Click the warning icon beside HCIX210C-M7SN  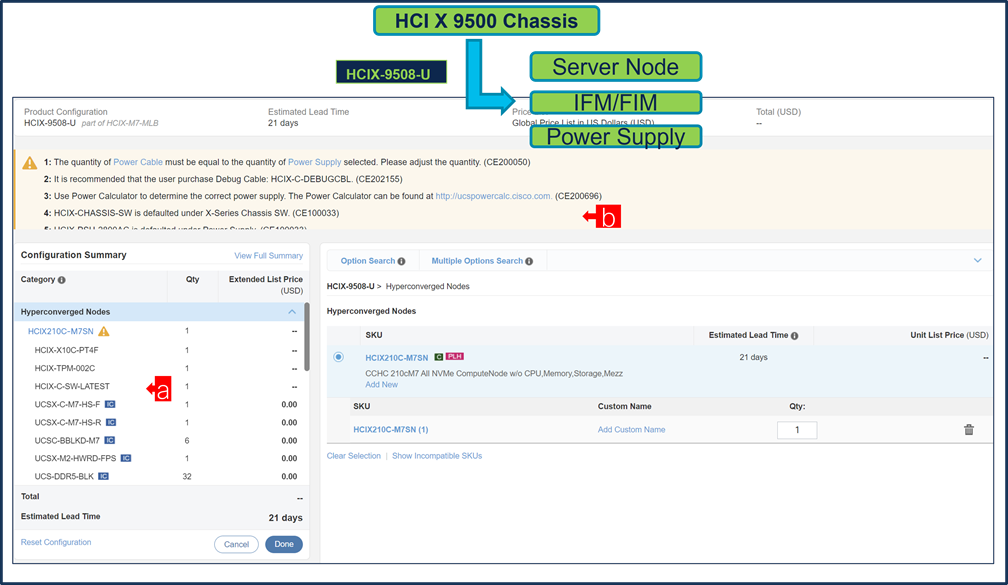(x=104, y=331)
